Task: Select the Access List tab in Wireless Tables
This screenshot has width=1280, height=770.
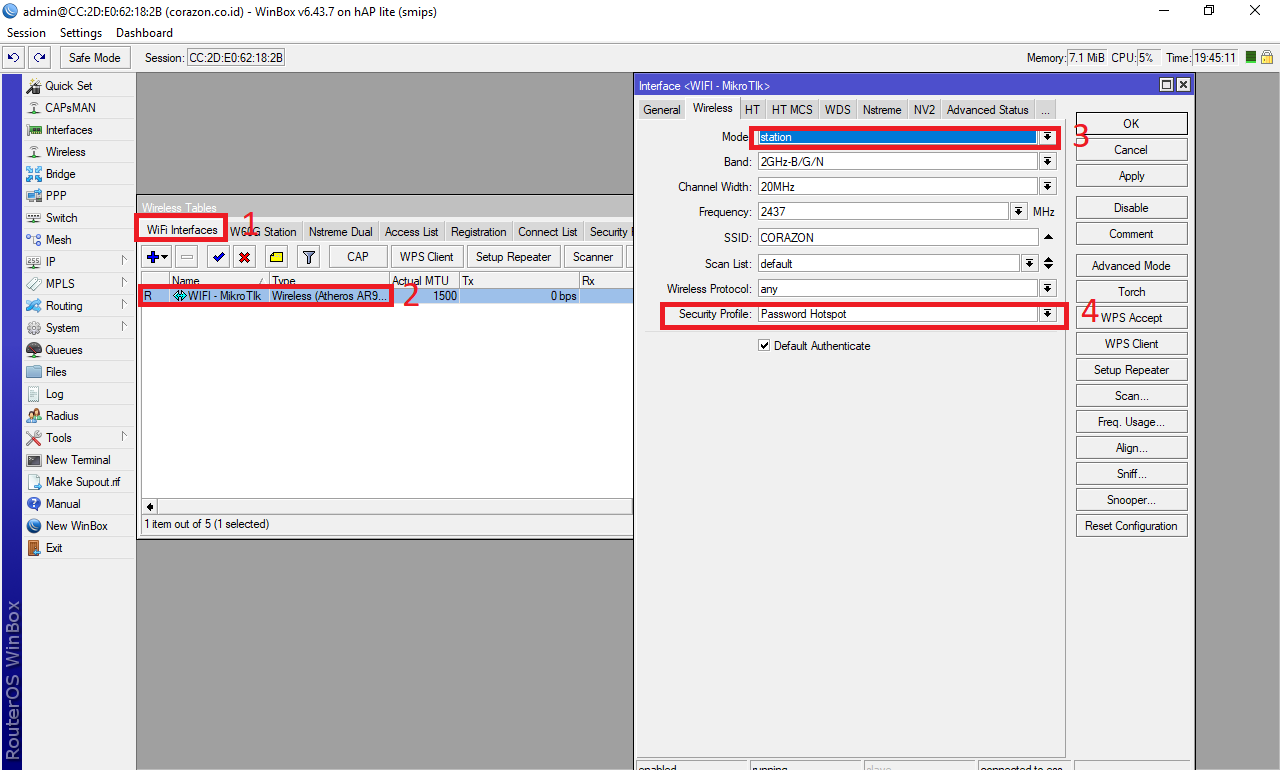Action: (411, 232)
